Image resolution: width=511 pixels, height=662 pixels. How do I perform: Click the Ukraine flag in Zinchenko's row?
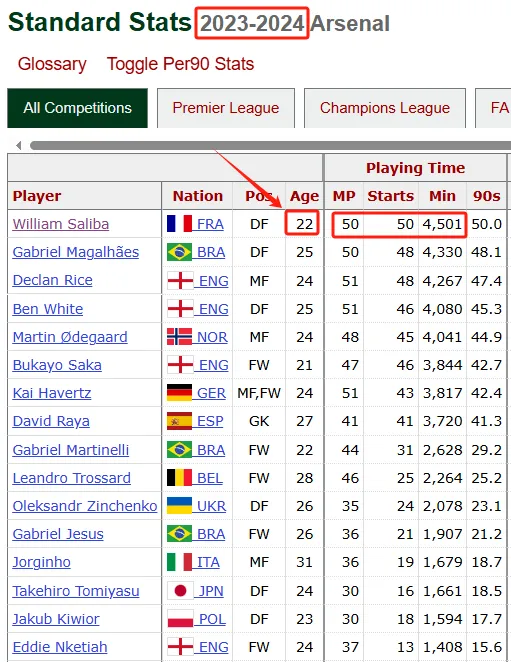click(179, 506)
